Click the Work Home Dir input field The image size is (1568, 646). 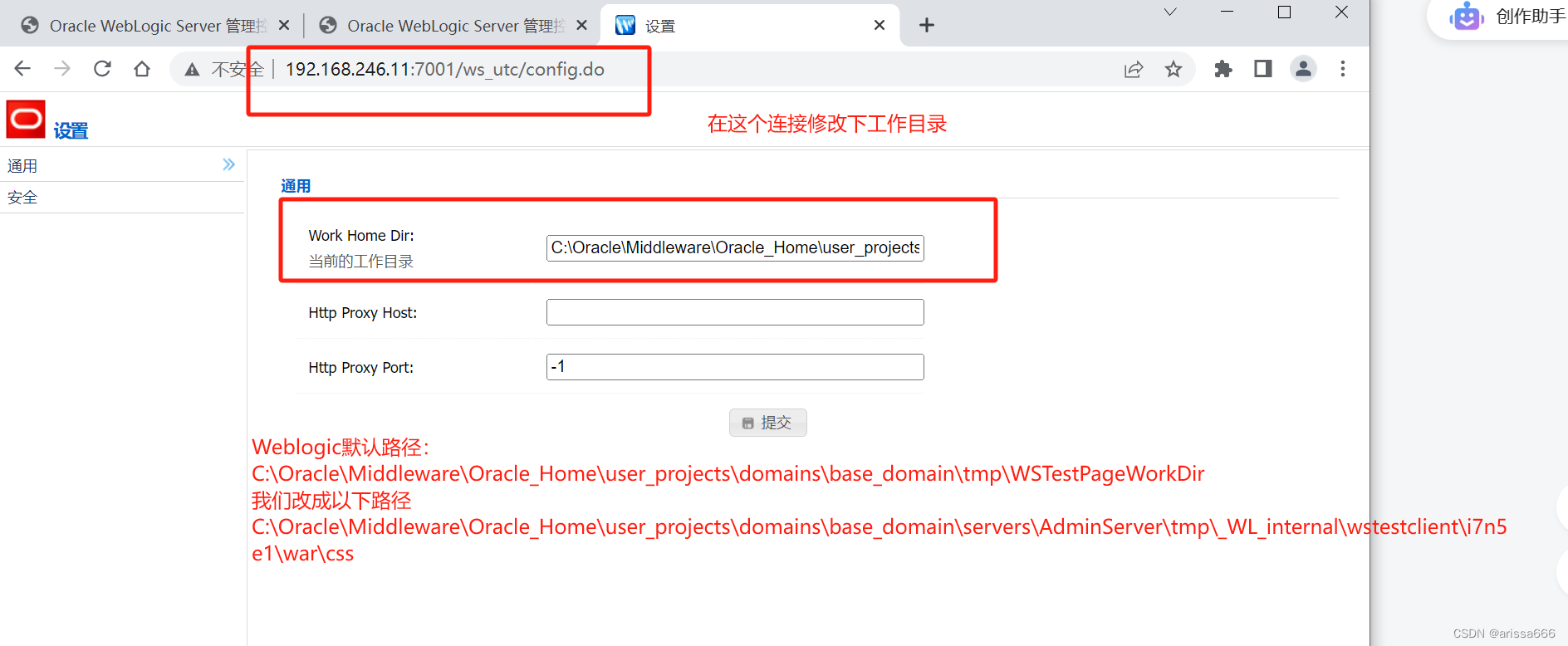(735, 248)
